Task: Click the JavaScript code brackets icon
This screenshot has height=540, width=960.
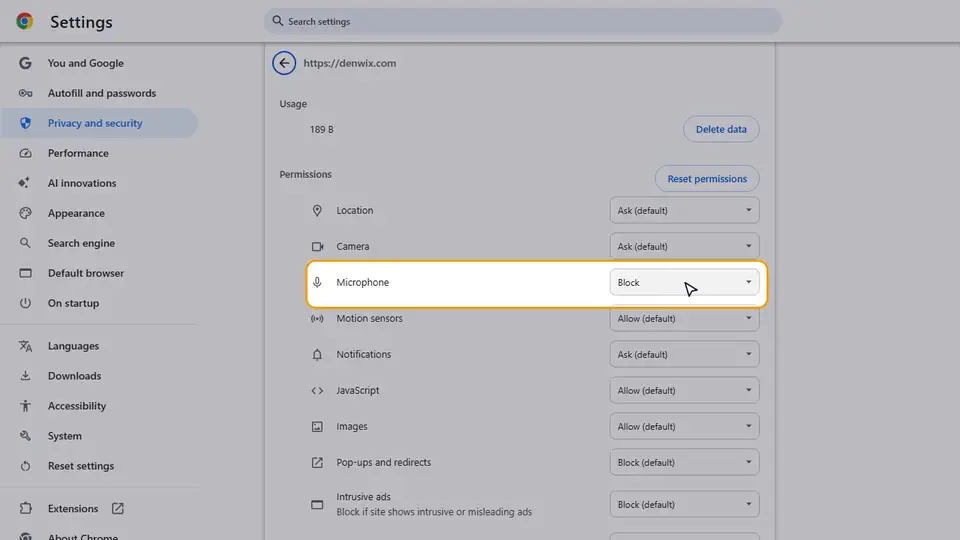Action: (317, 391)
